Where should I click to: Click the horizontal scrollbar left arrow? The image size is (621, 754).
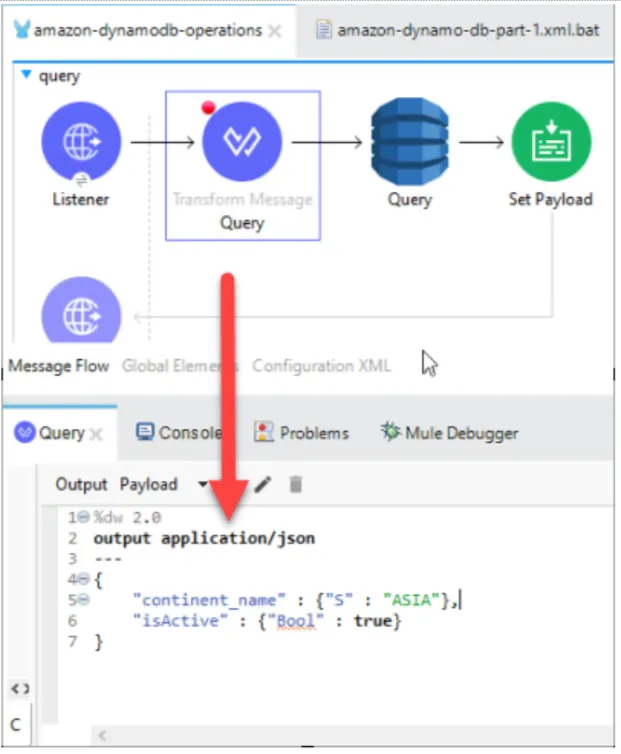(102, 735)
